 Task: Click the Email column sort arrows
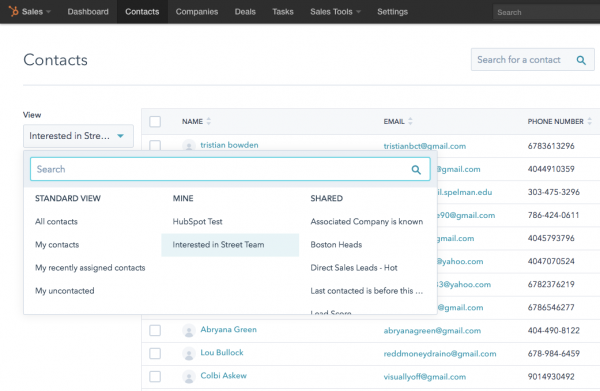pos(410,121)
